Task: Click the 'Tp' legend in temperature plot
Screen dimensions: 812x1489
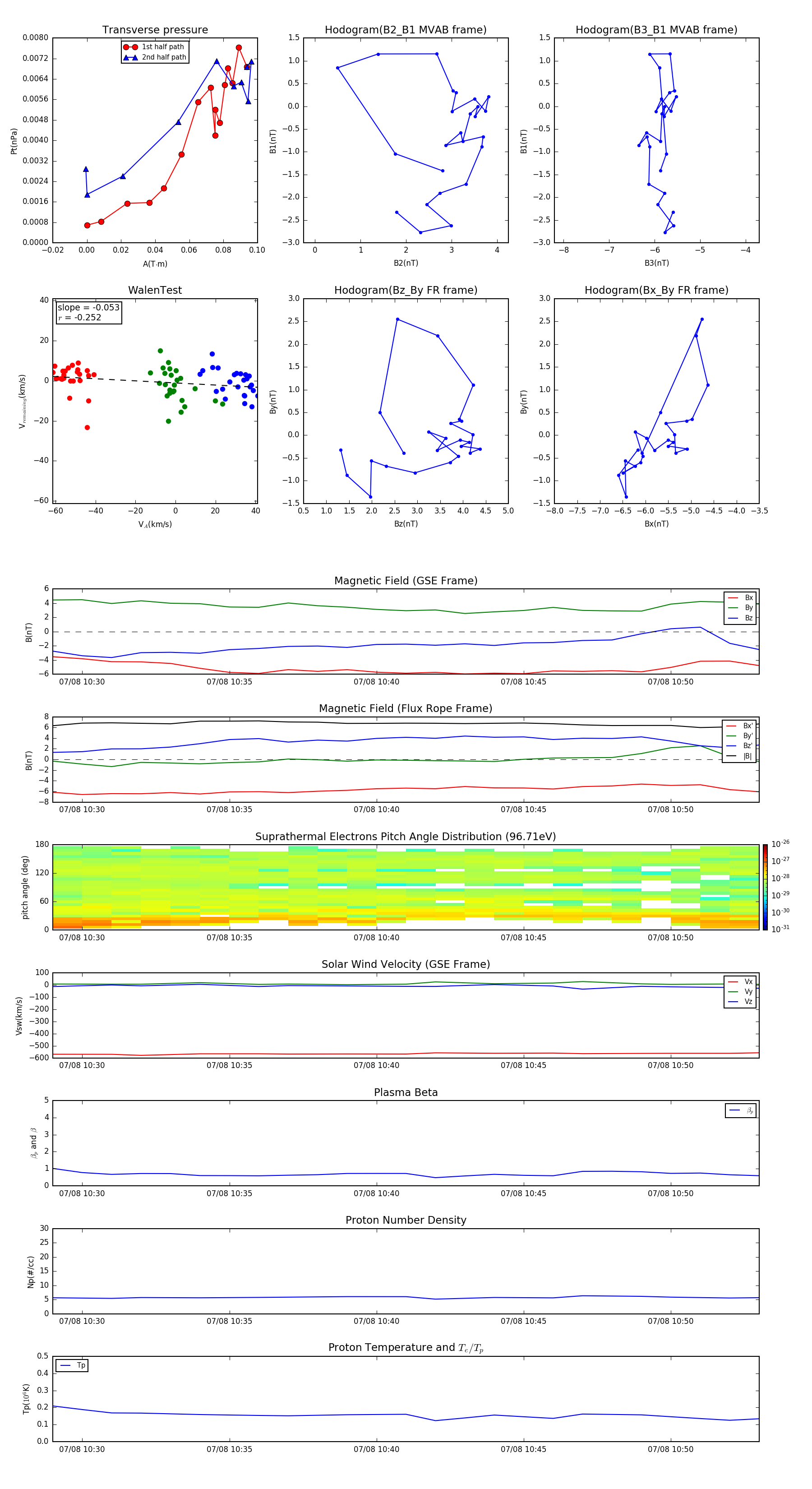Action: (72, 1366)
